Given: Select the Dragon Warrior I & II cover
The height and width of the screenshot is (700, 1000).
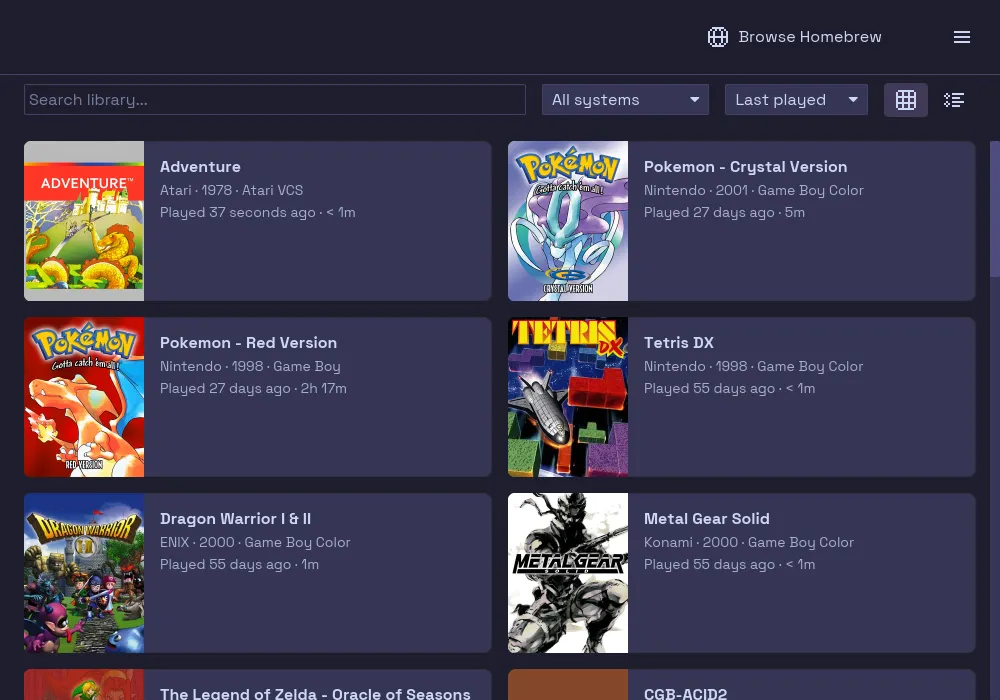Looking at the screenshot, I should click(x=84, y=572).
